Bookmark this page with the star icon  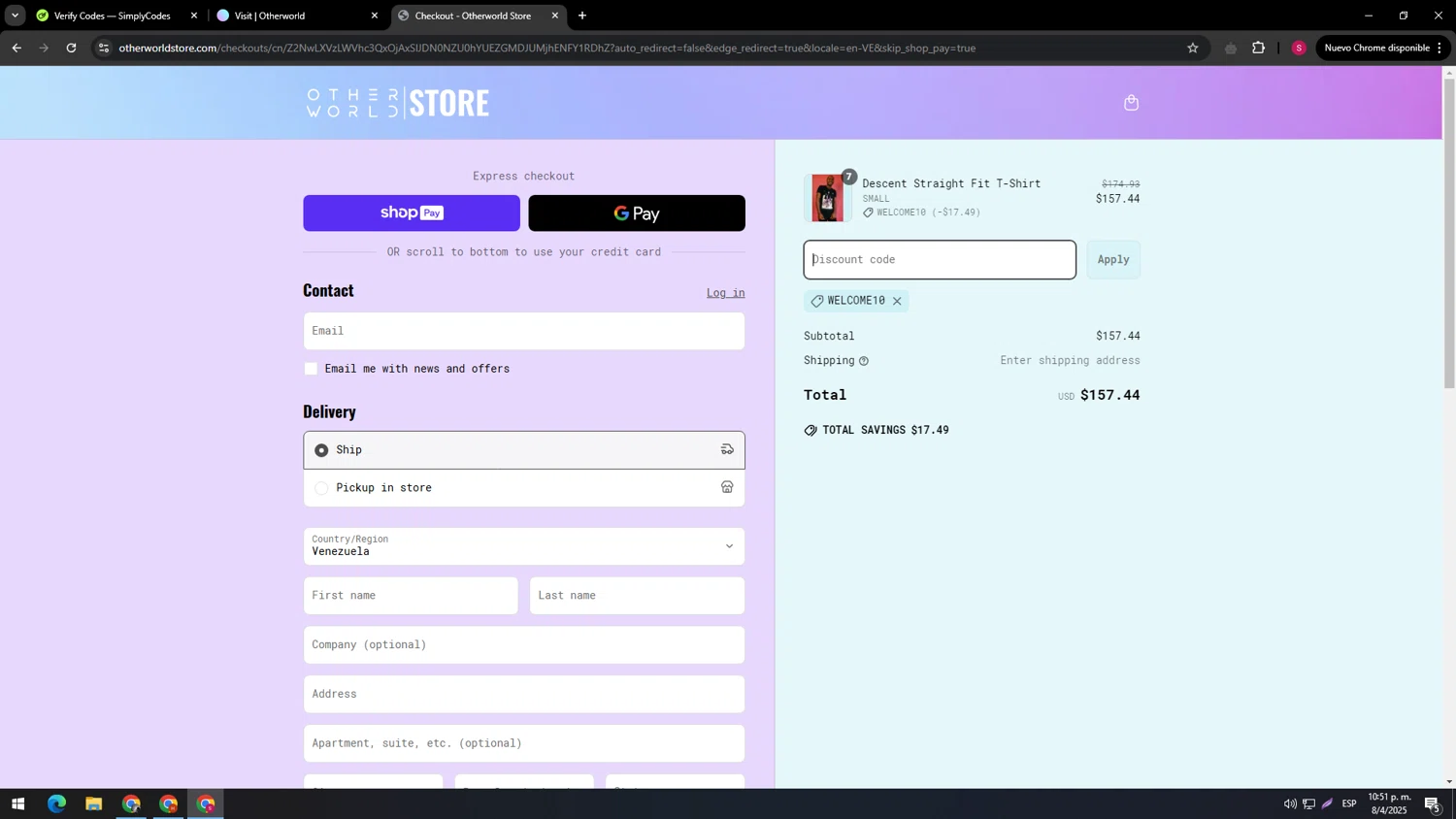point(1193,48)
